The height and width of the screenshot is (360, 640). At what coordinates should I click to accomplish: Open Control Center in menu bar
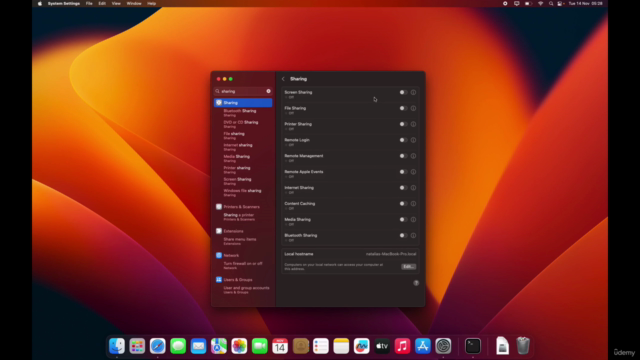click(x=560, y=3)
